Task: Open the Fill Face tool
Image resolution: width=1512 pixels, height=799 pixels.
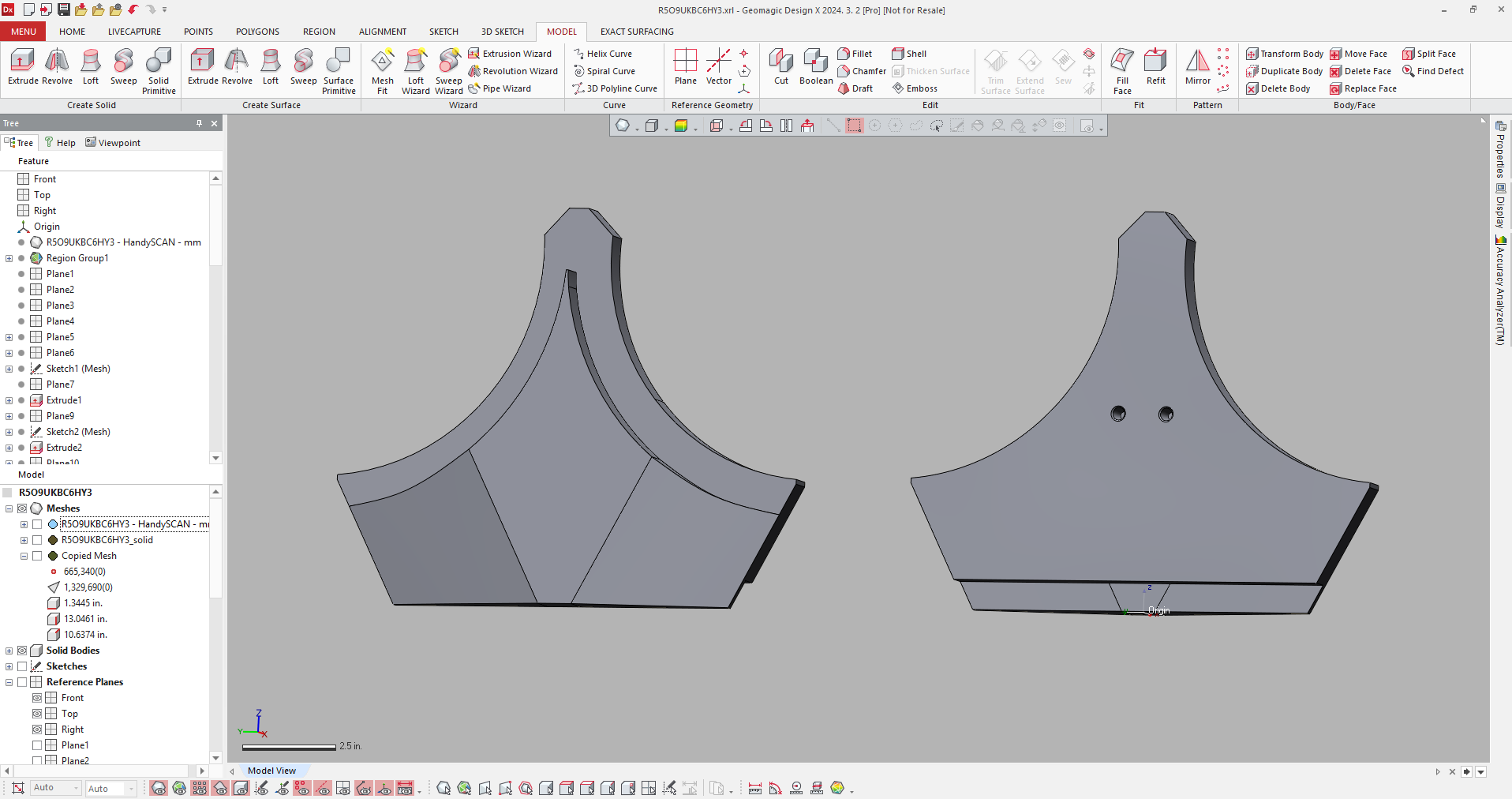Action: [1122, 72]
